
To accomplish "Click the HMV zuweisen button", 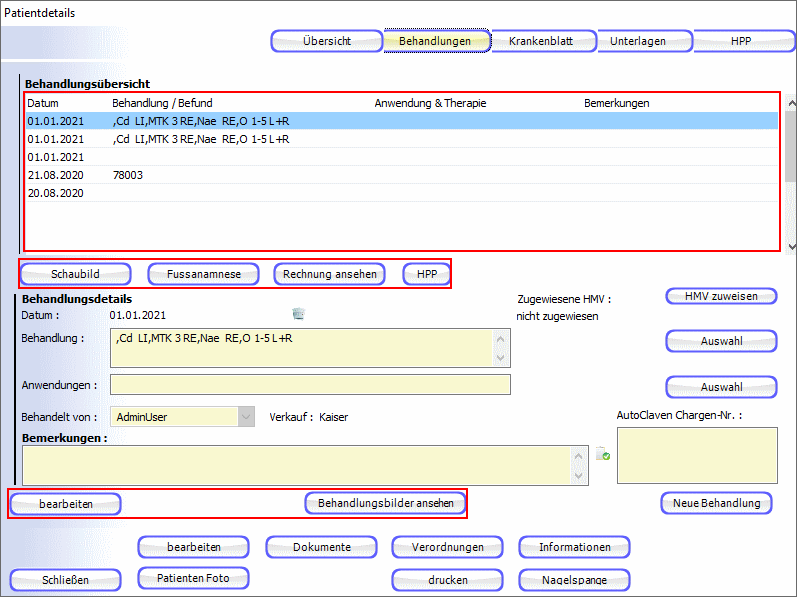I will 720,296.
